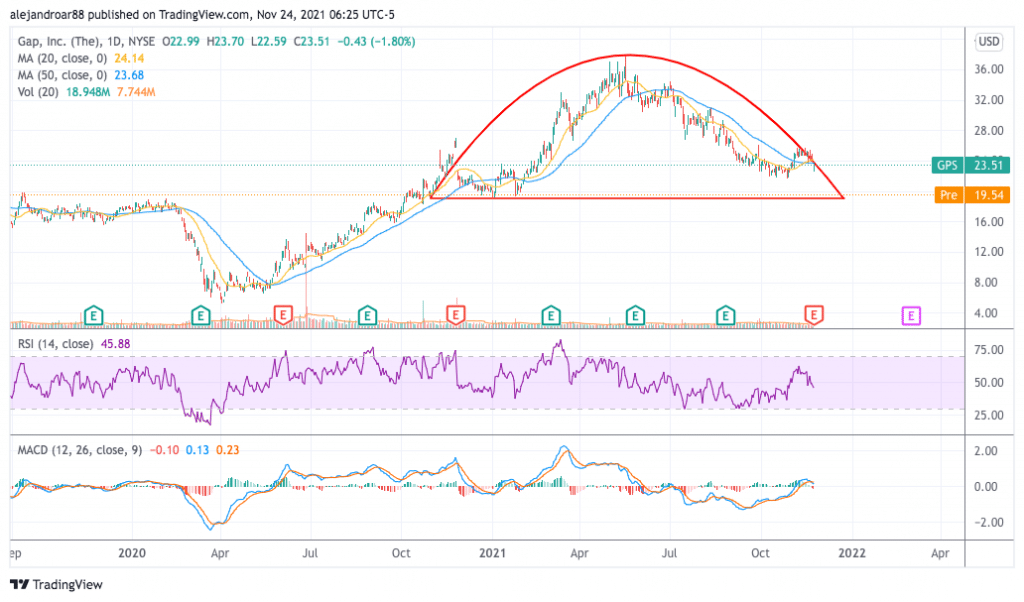Click the GPS 23.51 price label
1024x602 pixels.
pos(970,165)
